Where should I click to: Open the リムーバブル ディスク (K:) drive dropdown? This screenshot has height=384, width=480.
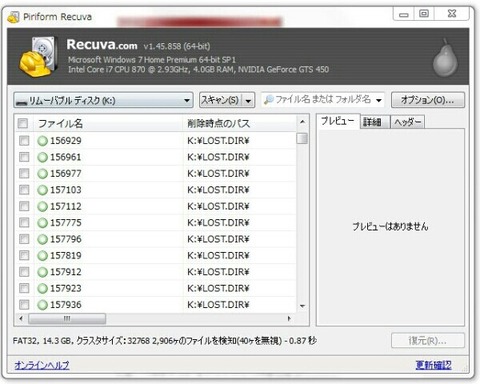pos(103,100)
